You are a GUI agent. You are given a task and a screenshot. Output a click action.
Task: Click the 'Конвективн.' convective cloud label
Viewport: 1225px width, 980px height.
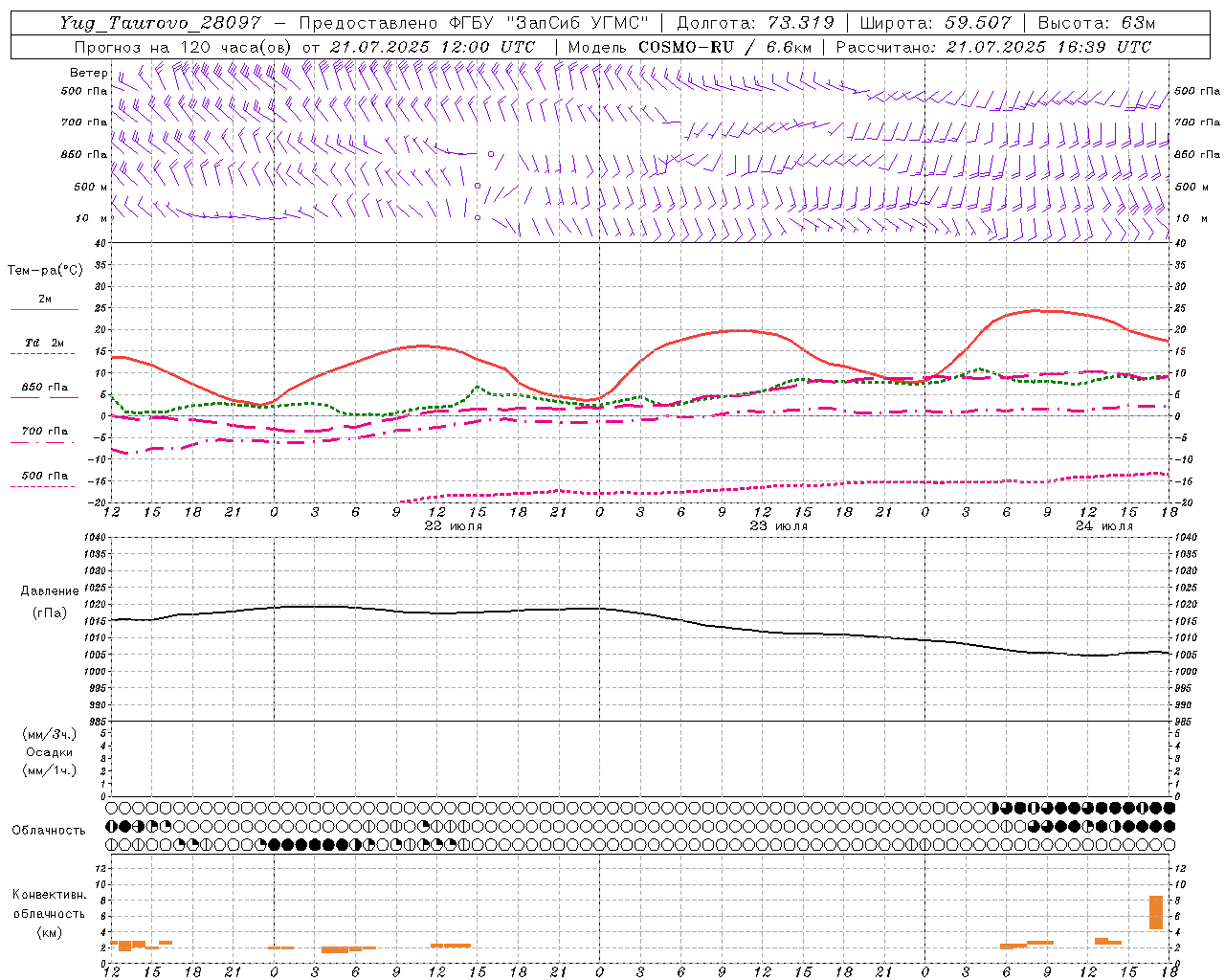pyautogui.click(x=50, y=895)
